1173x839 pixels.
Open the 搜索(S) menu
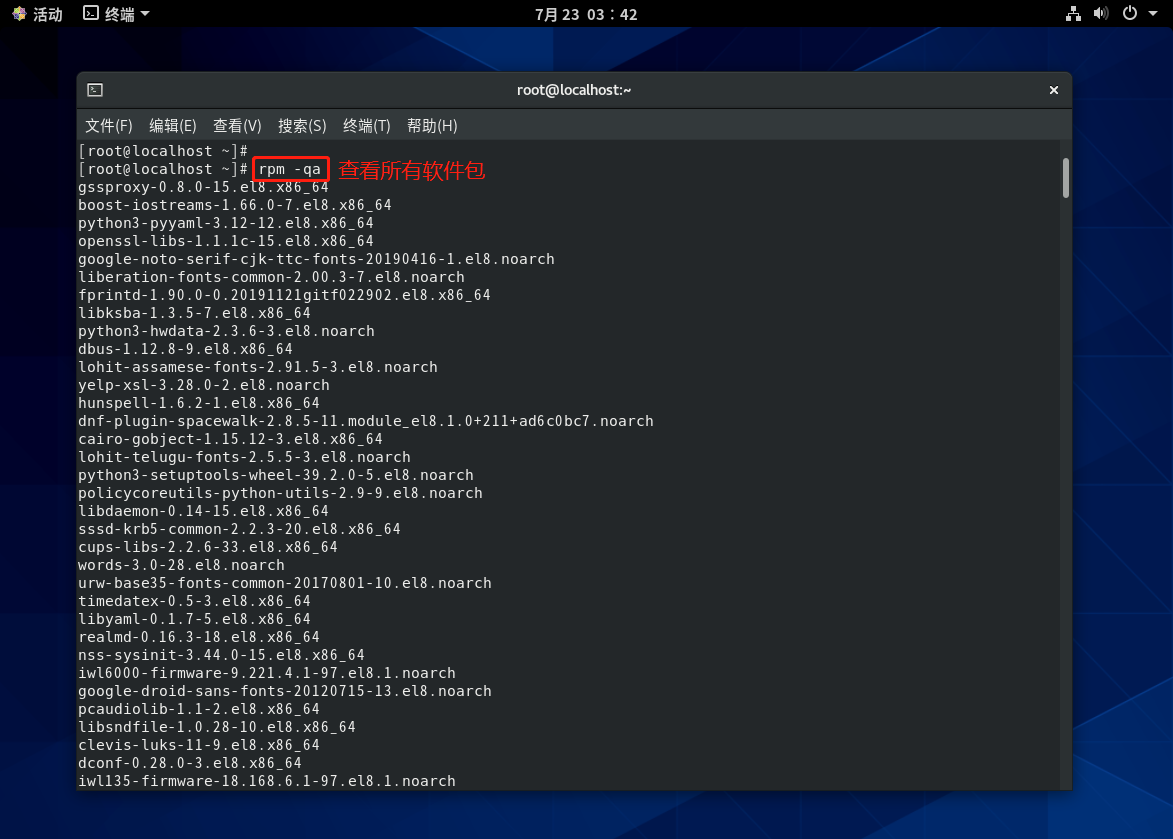[x=302, y=125]
